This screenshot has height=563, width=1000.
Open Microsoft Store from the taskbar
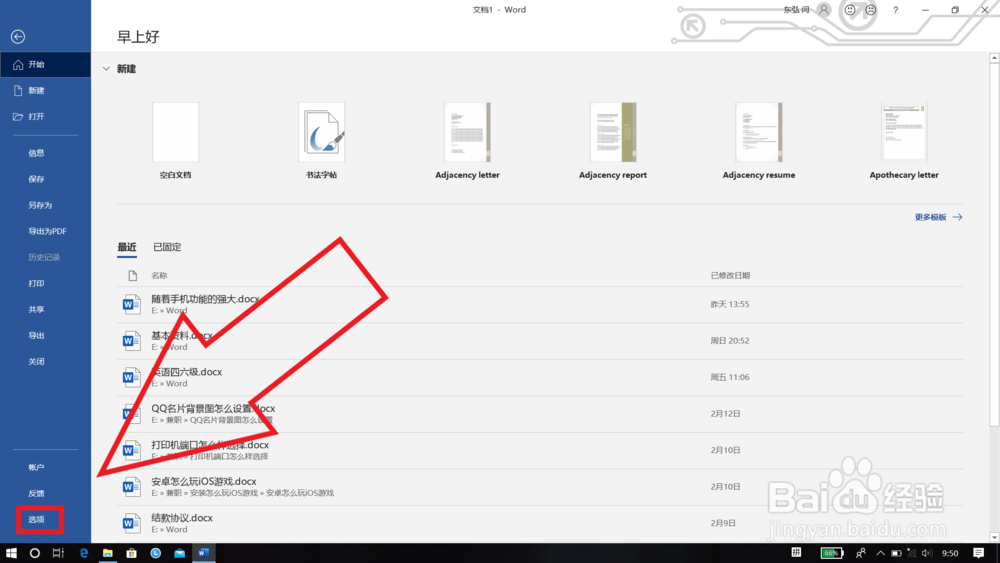coord(131,553)
